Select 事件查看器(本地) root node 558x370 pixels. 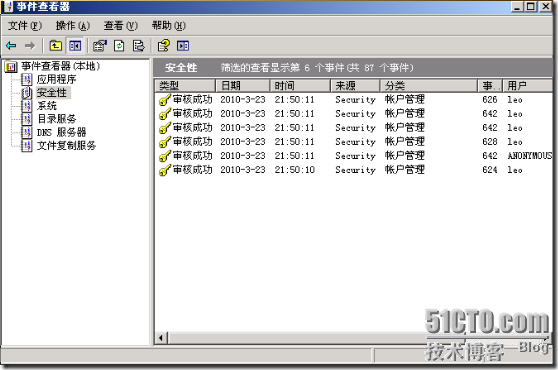point(60,66)
